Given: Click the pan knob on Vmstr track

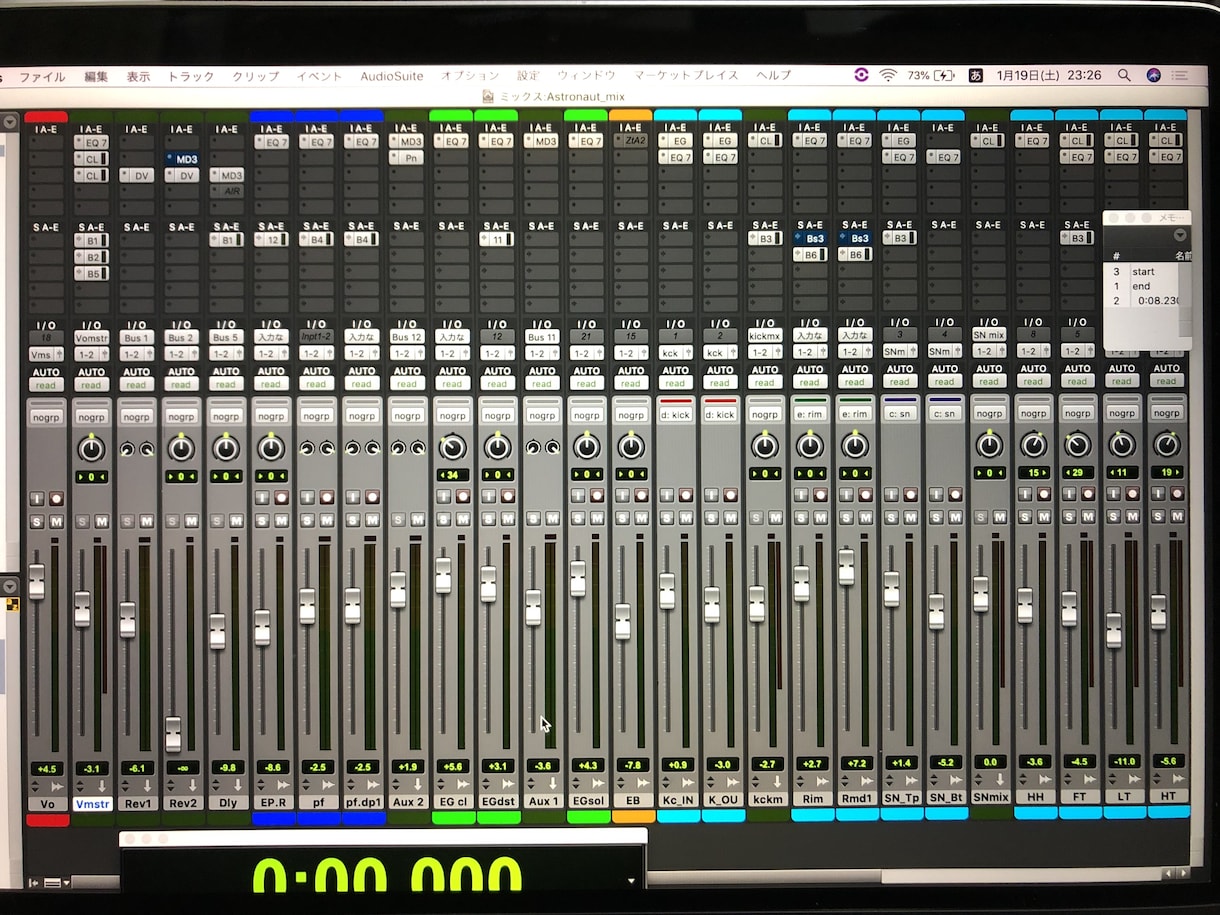Looking at the screenshot, I should coord(91,448).
